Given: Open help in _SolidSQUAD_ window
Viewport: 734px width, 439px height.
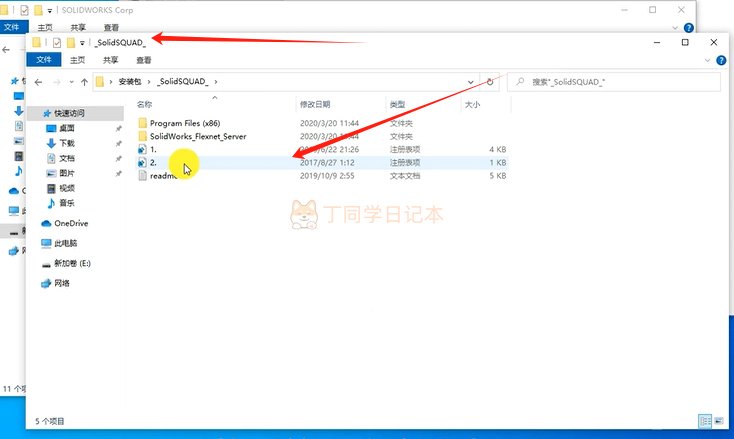Looking at the screenshot, I should [721, 60].
